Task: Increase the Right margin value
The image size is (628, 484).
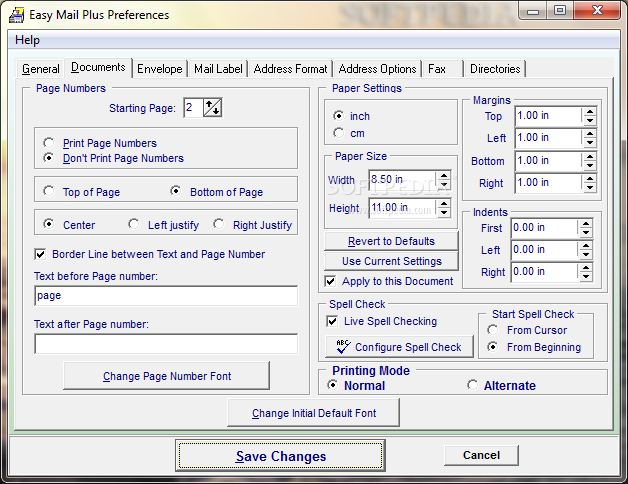Action: coord(589,179)
